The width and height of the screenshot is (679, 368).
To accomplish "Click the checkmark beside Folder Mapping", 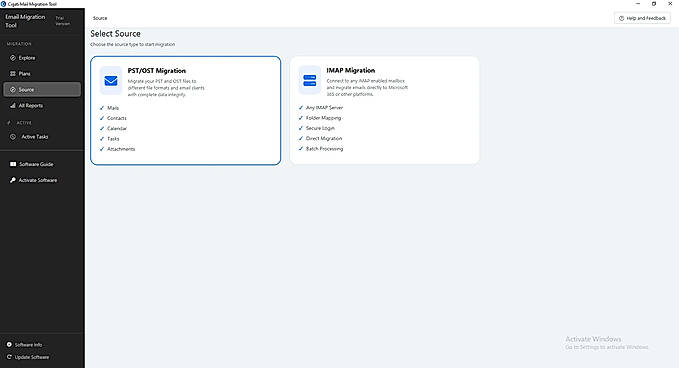I will click(301, 118).
